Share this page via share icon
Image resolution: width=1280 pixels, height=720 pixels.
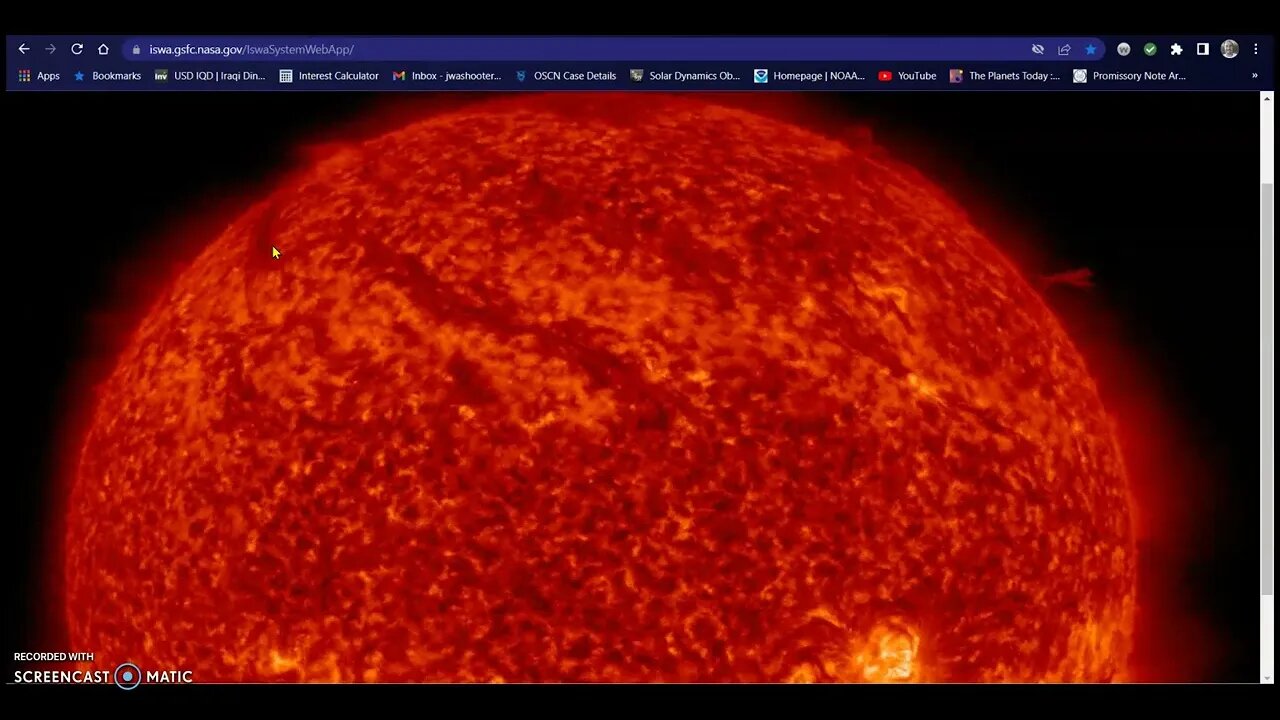(1064, 49)
